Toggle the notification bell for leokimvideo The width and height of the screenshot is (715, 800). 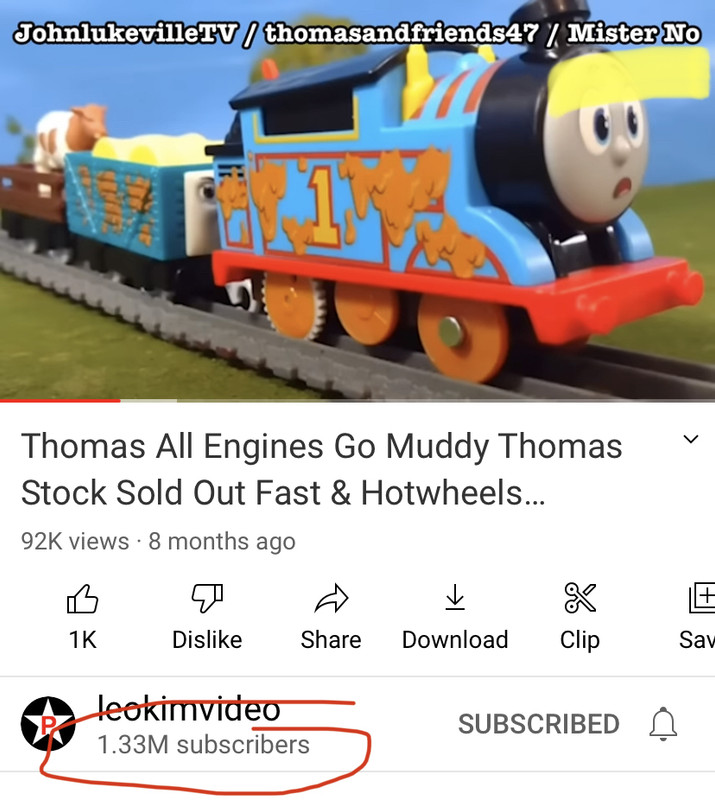pyautogui.click(x=663, y=724)
